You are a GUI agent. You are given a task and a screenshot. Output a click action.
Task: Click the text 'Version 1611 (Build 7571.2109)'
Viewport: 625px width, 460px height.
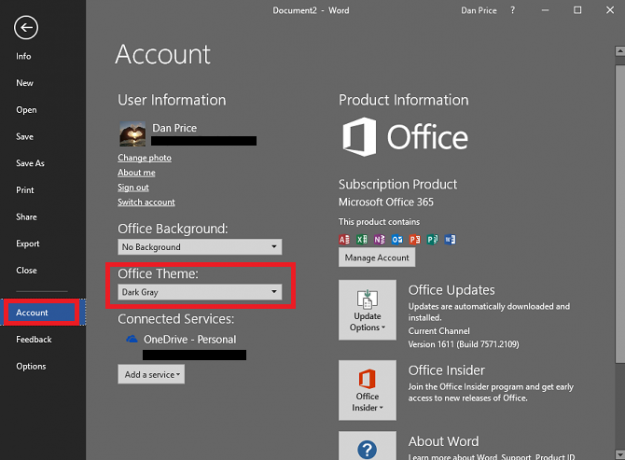pyautogui.click(x=464, y=344)
